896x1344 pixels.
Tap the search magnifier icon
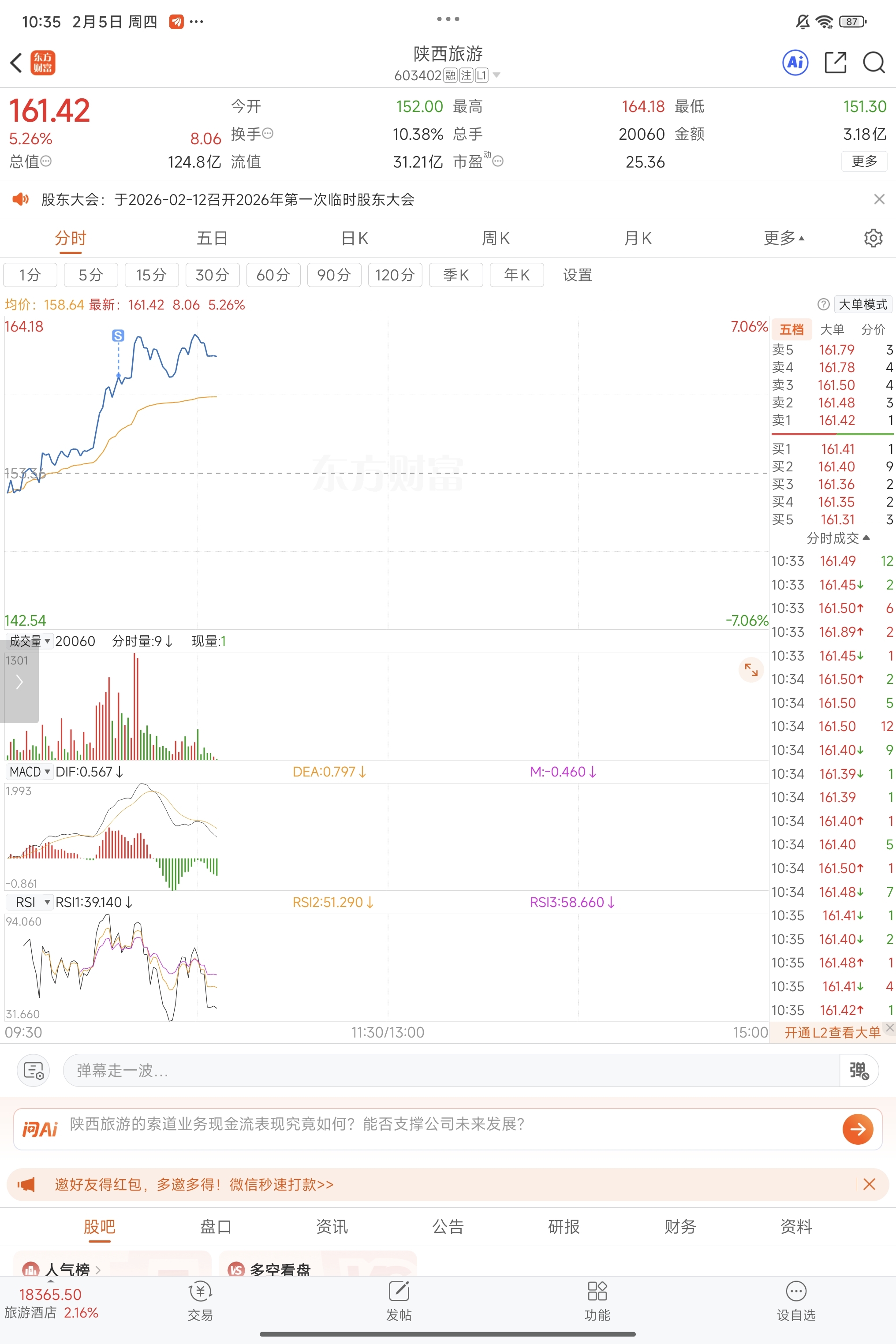873,62
